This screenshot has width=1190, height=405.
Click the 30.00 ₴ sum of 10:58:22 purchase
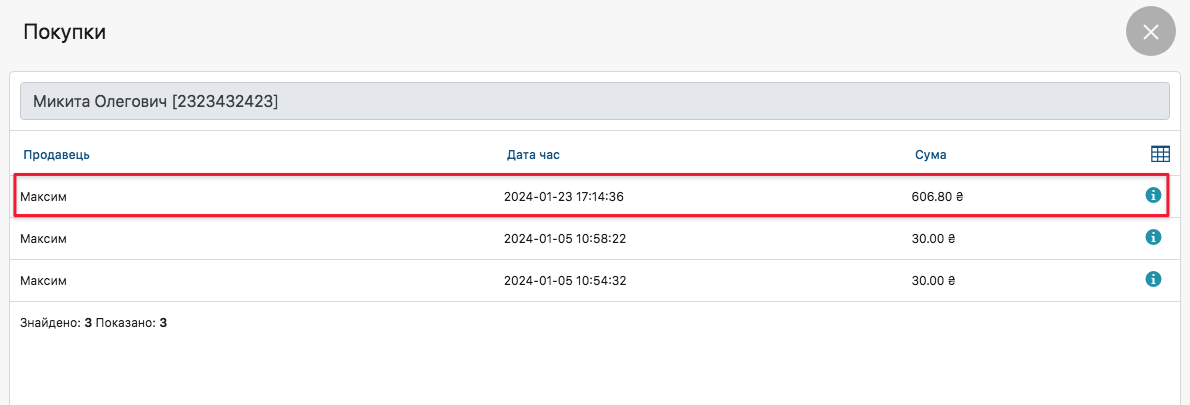[x=933, y=239]
